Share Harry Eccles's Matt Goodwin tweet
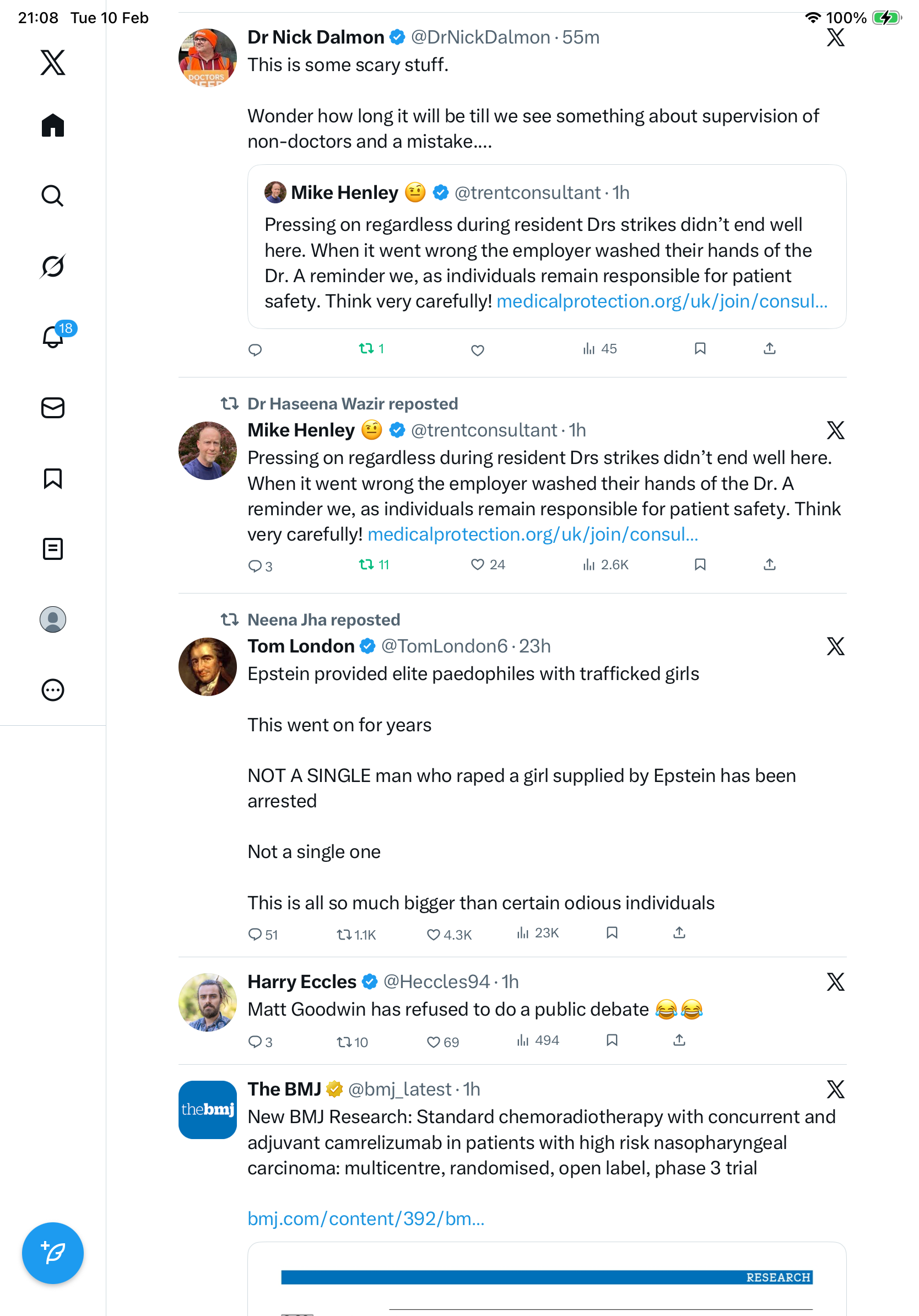 tap(678, 1040)
